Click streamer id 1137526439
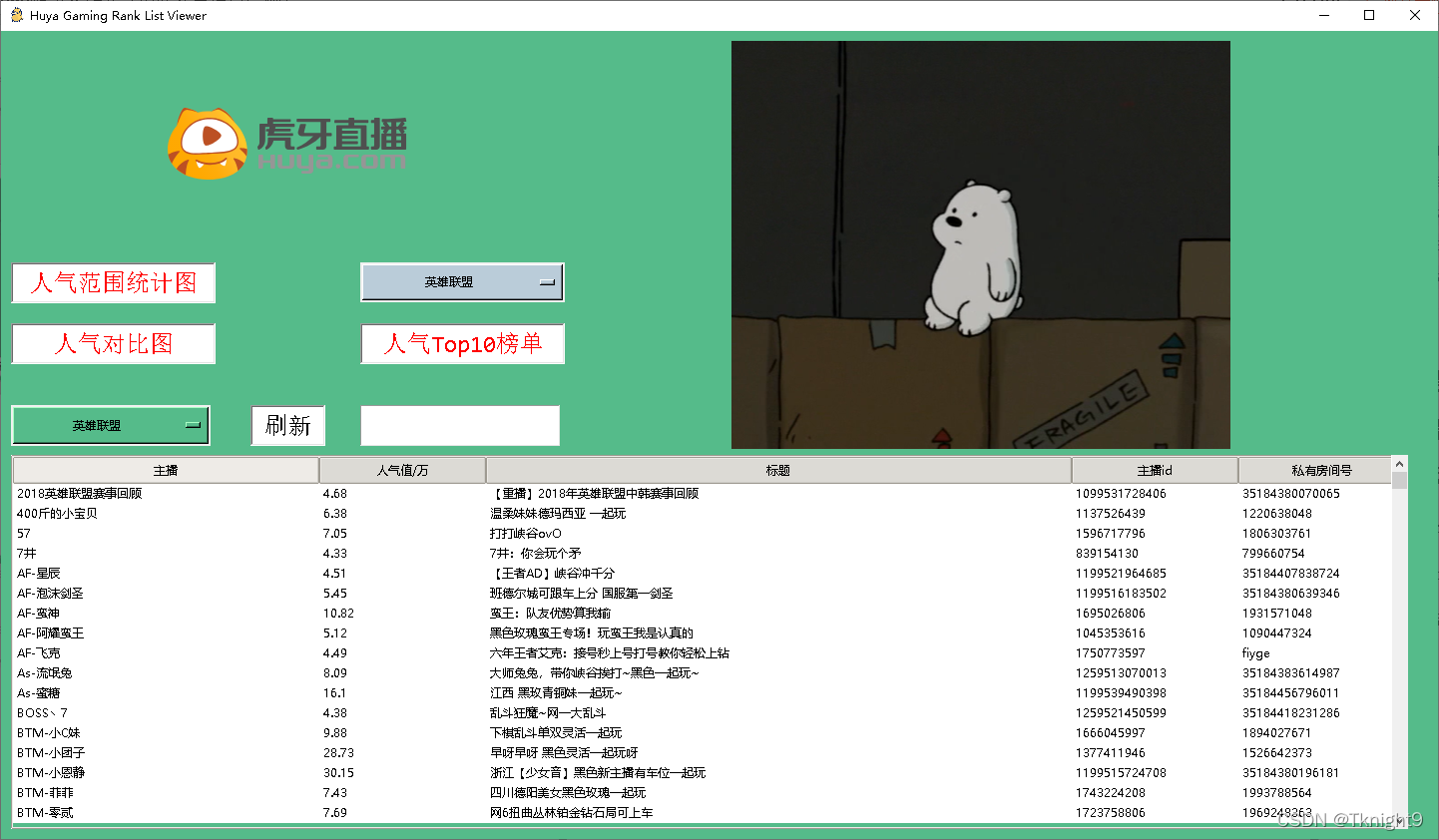 coord(1111,513)
